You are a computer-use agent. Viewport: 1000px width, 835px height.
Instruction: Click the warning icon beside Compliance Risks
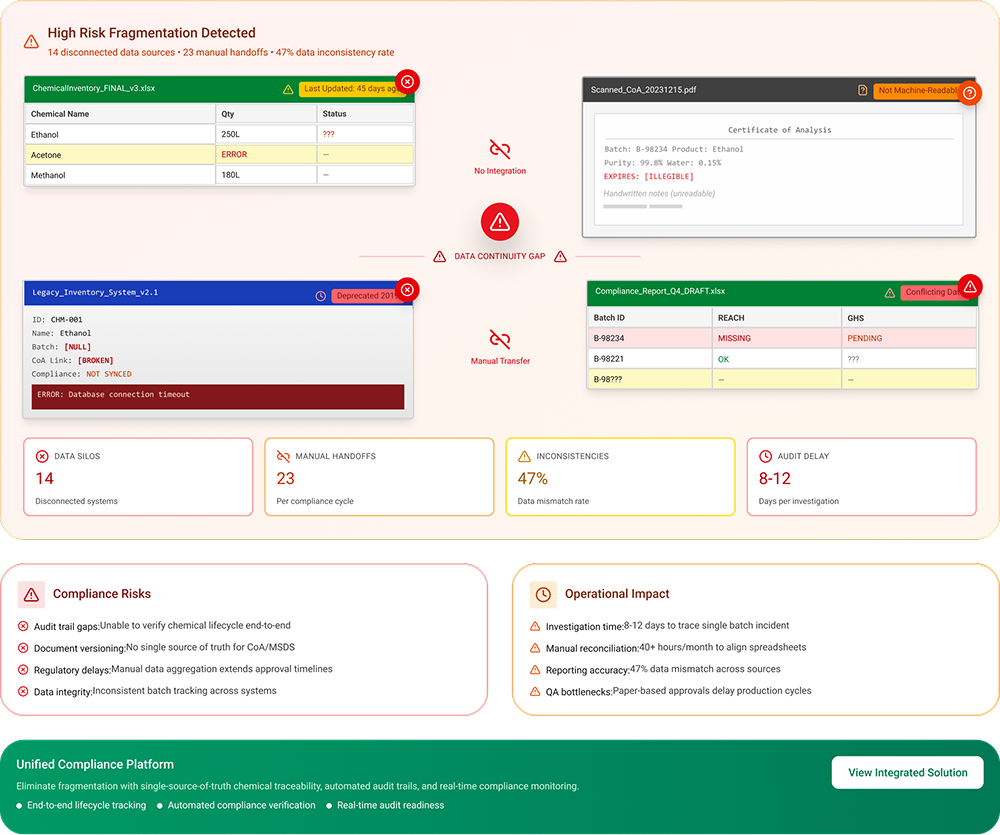(x=31, y=594)
